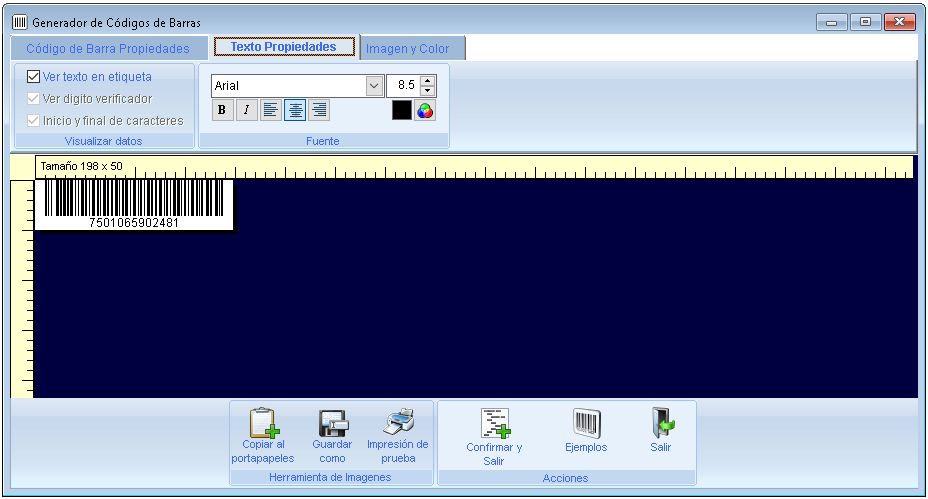The width and height of the screenshot is (928, 499).
Task: Decrease font size with down arrow
Action: click(428, 91)
